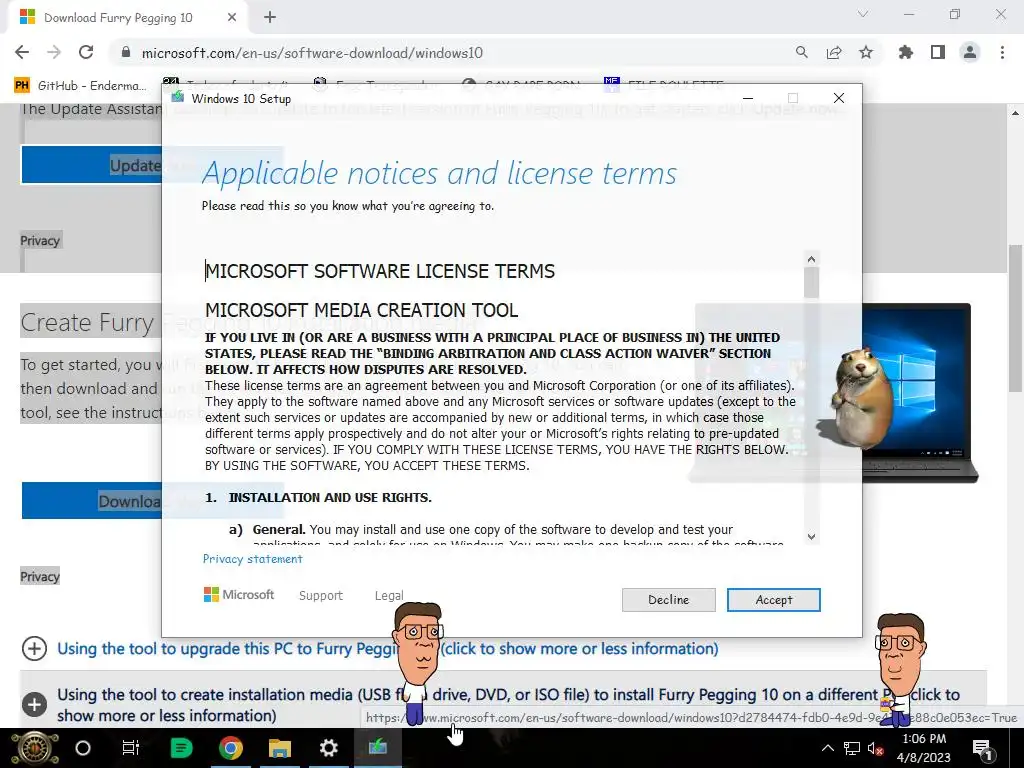Open the Chrome tab search chevron
The height and width of the screenshot is (768, 1024).
[x=863, y=14]
